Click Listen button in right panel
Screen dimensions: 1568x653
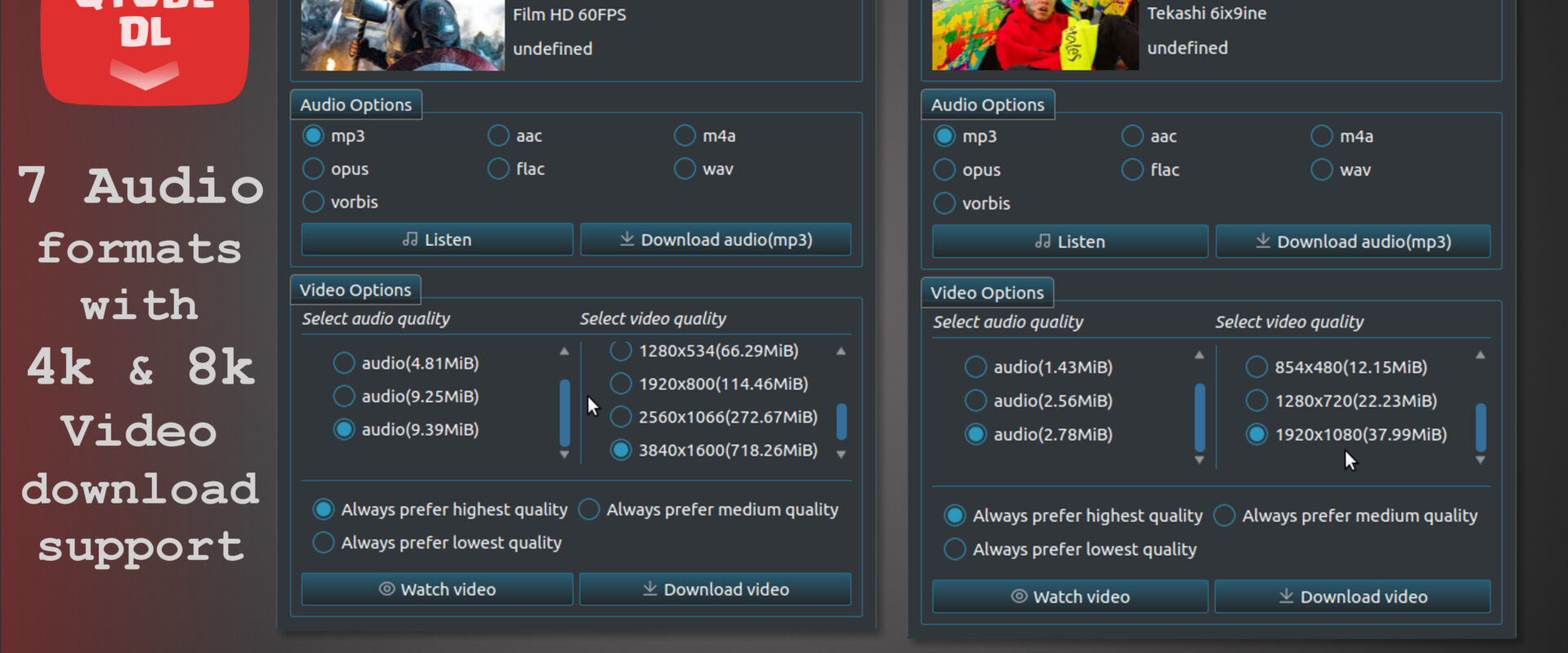coord(1070,242)
